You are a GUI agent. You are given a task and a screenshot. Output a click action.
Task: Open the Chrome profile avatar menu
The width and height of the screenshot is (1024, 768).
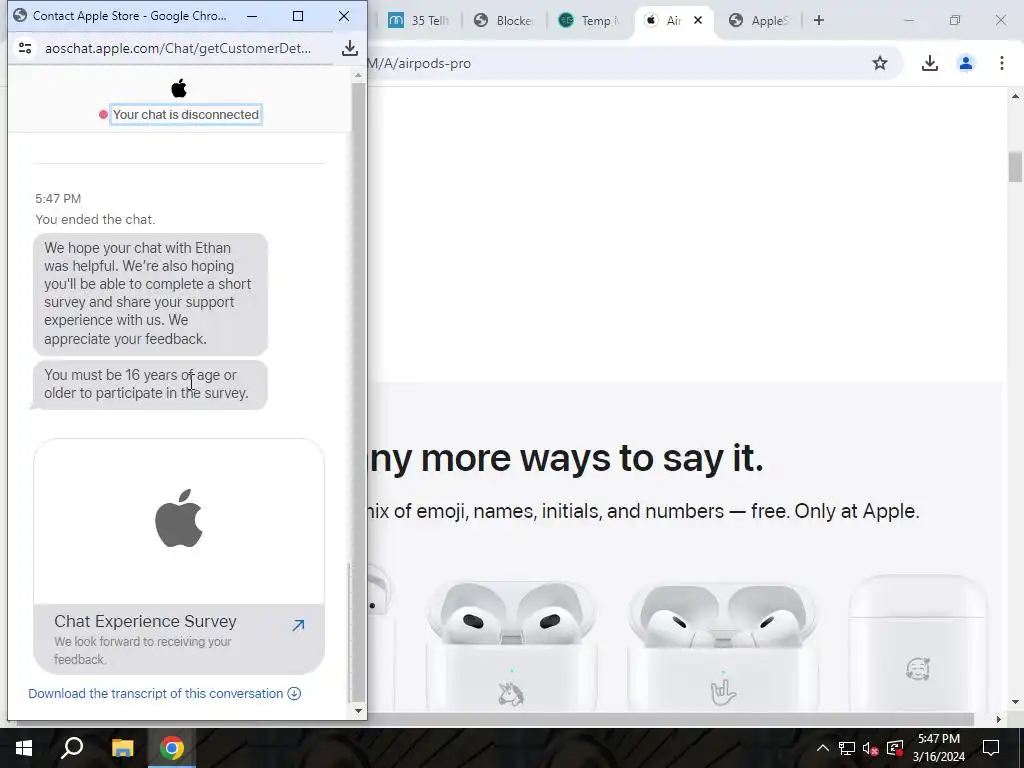pos(966,63)
